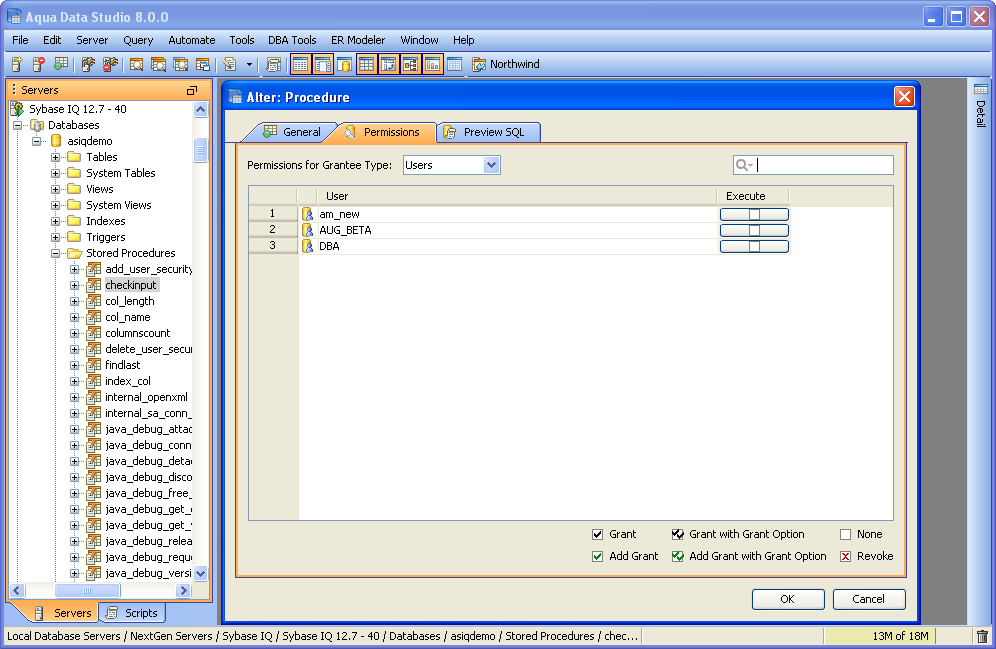Image resolution: width=996 pixels, height=649 pixels.
Task: Toggle Execute permission for DBA
Action: pyautogui.click(x=754, y=246)
